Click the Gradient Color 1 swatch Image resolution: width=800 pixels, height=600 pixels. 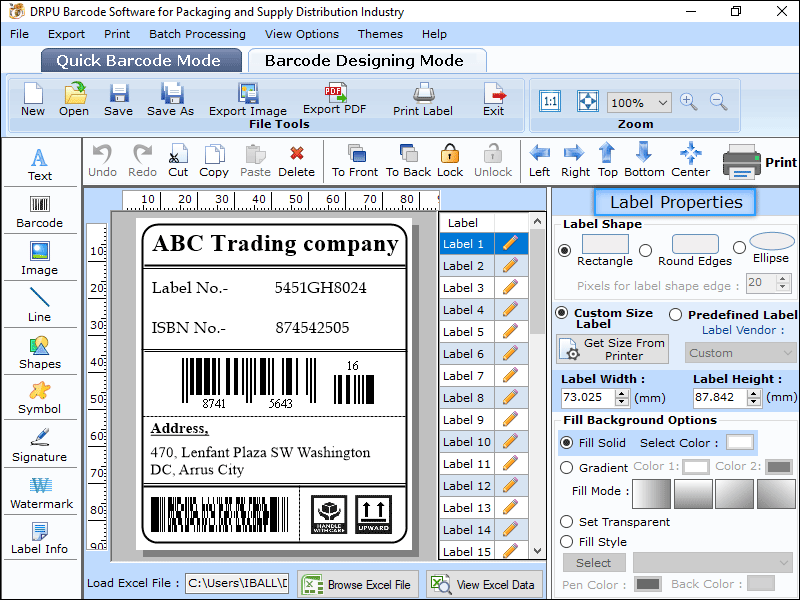click(696, 467)
